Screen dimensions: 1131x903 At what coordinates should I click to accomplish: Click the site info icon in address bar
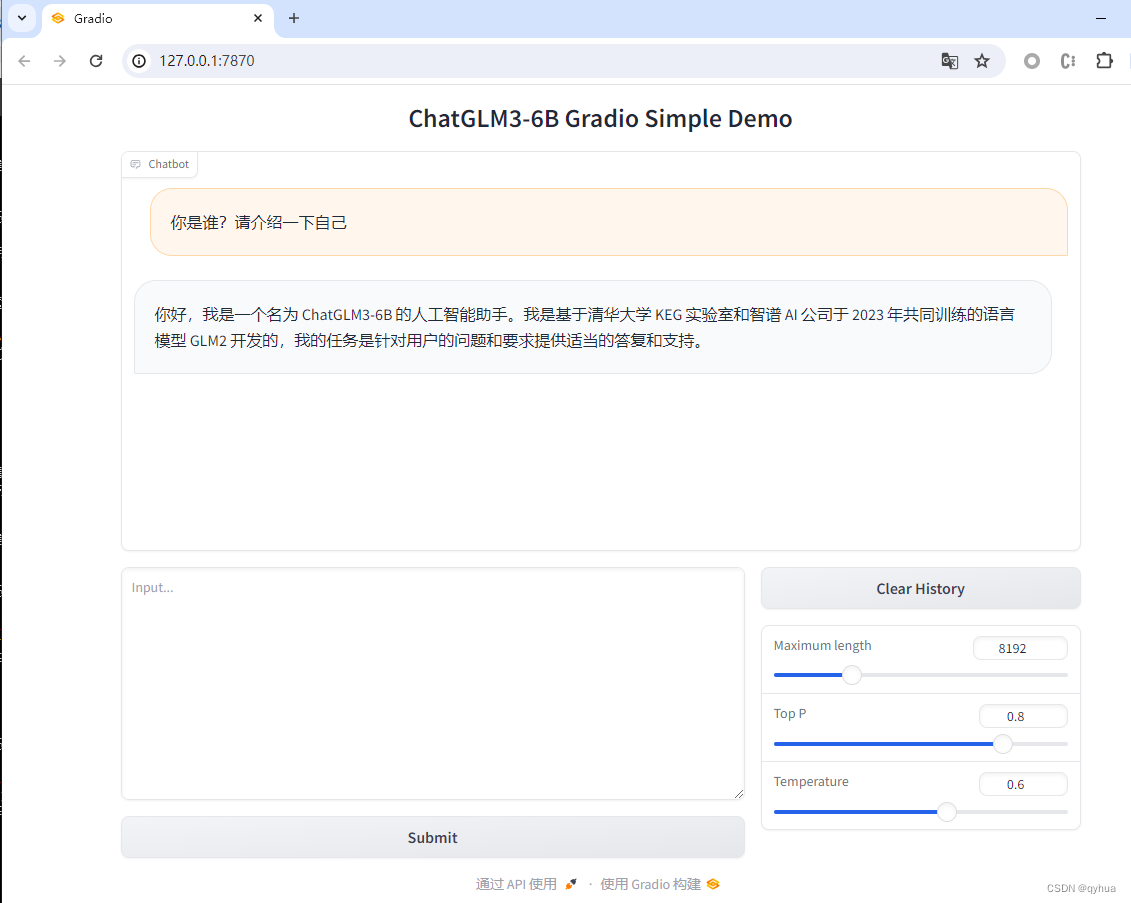click(x=138, y=61)
